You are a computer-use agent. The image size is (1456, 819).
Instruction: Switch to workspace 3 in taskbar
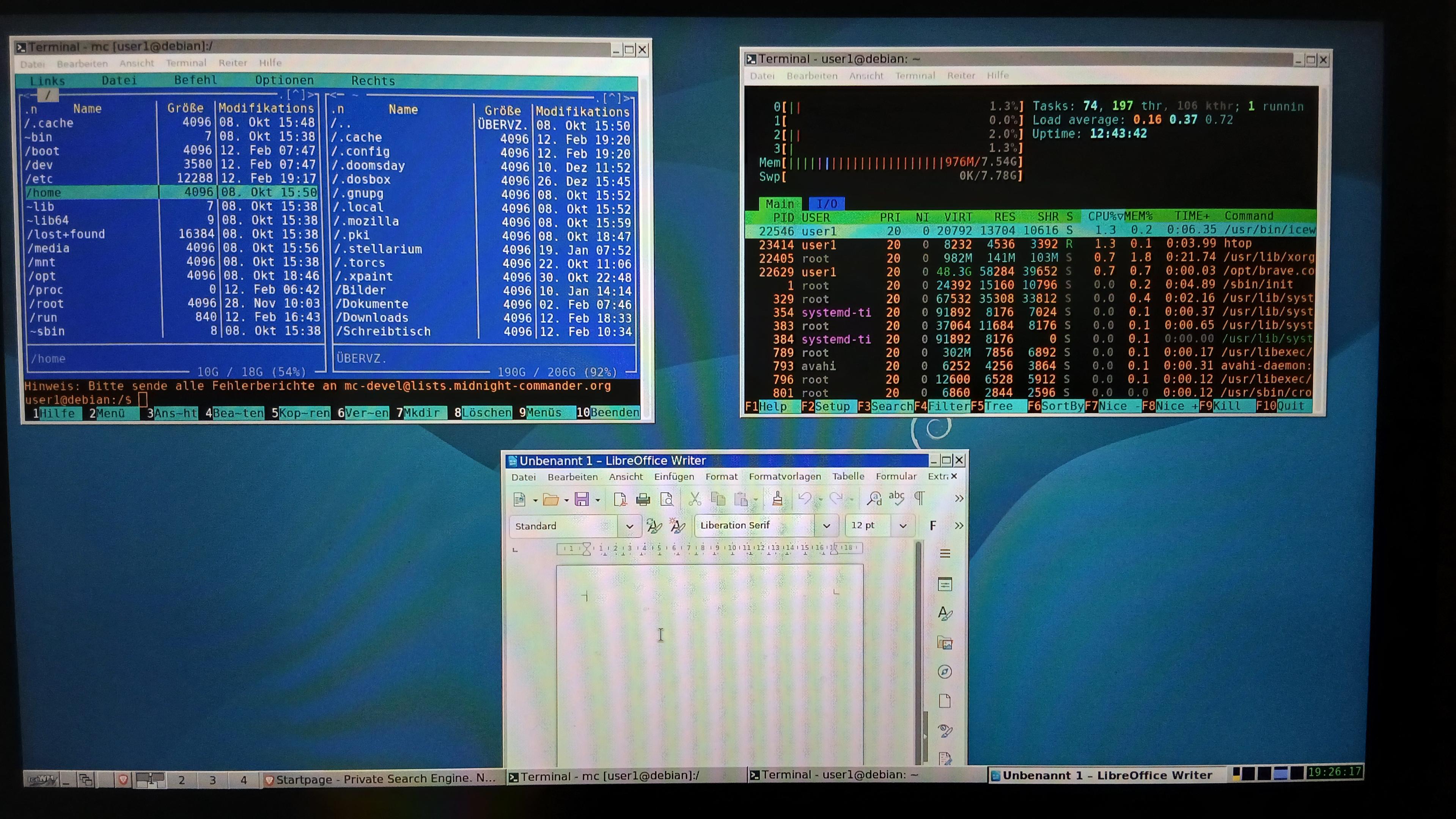tap(212, 780)
